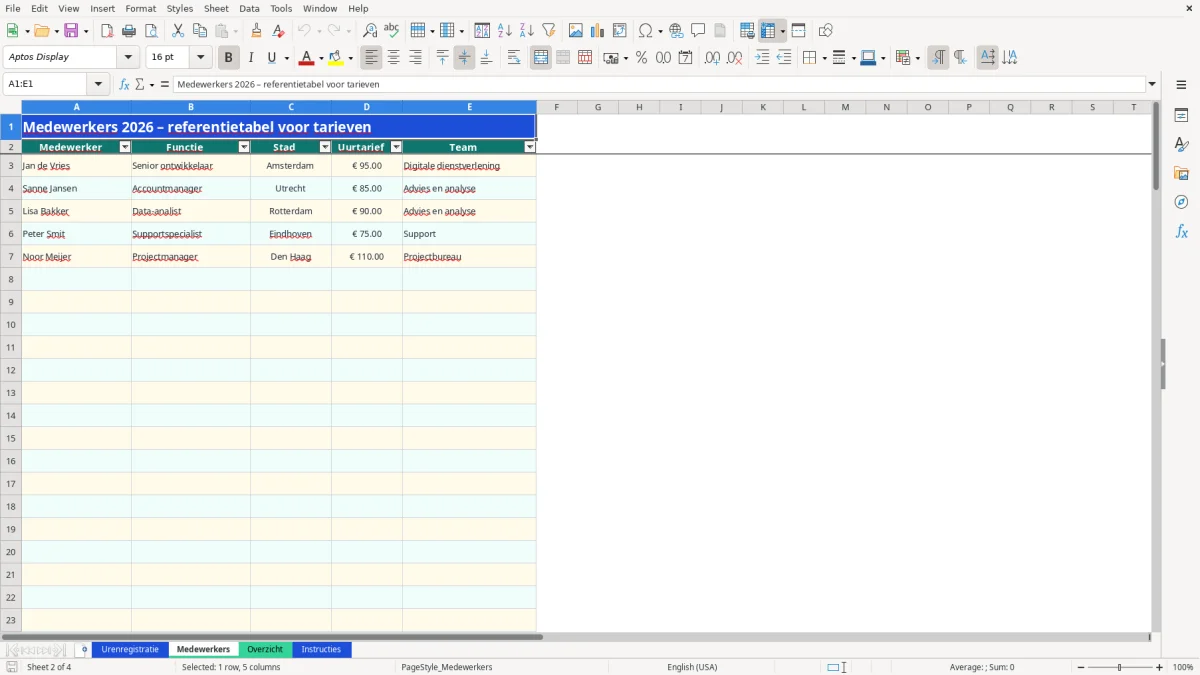The image size is (1200, 675).
Task: Toggle Center Horizontally alignment
Action: [393, 58]
